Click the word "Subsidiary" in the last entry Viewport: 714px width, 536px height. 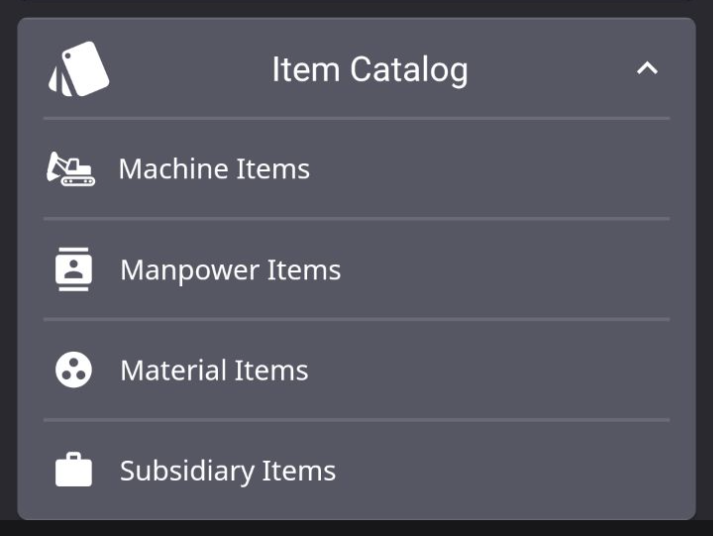[187, 471]
